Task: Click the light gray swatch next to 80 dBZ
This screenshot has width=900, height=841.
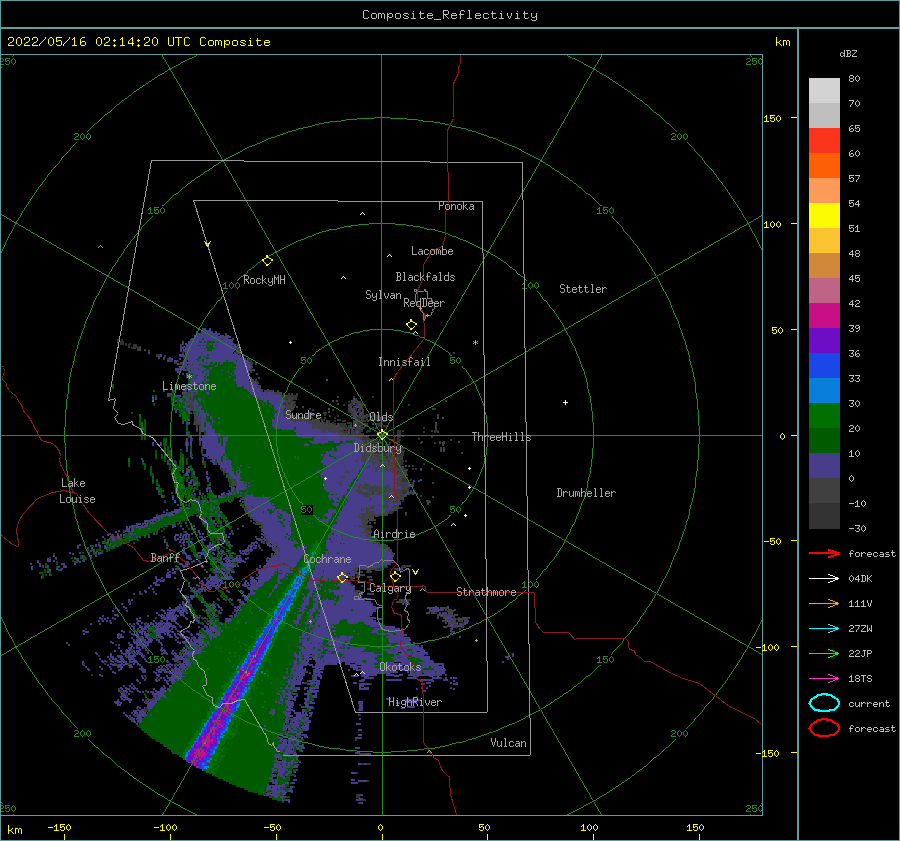Action: tap(824, 91)
